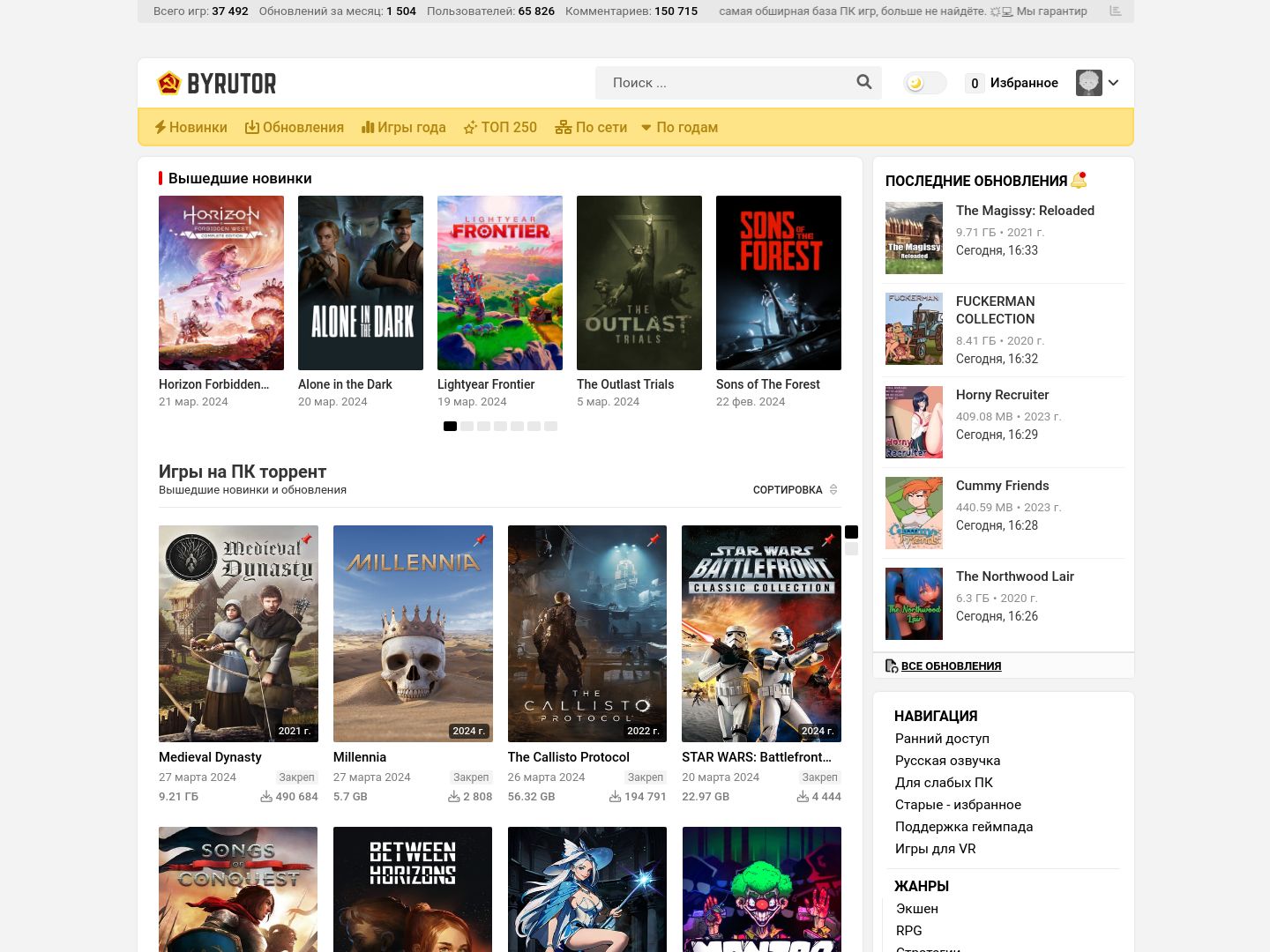This screenshot has height=952, width=1270.
Task: Click the pin icon on Medieval Dynasty
Action: click(x=306, y=539)
